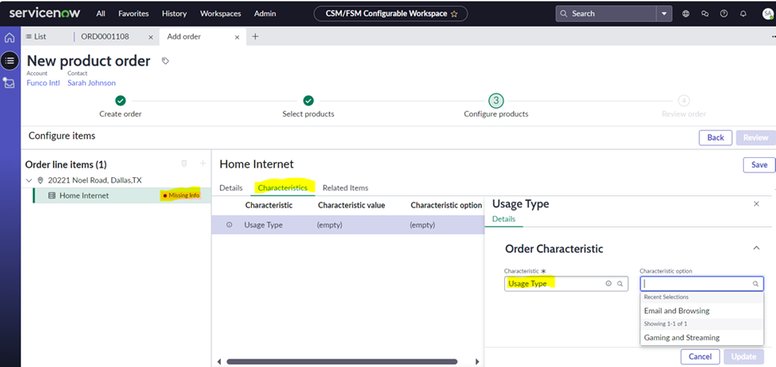The image size is (776, 367).
Task: Click search magnifier in Characteristic option field
Action: point(755,284)
